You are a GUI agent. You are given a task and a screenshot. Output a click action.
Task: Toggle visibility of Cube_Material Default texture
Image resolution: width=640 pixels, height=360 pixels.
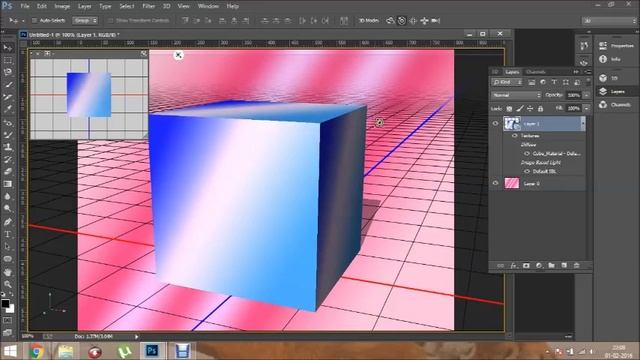(527, 153)
